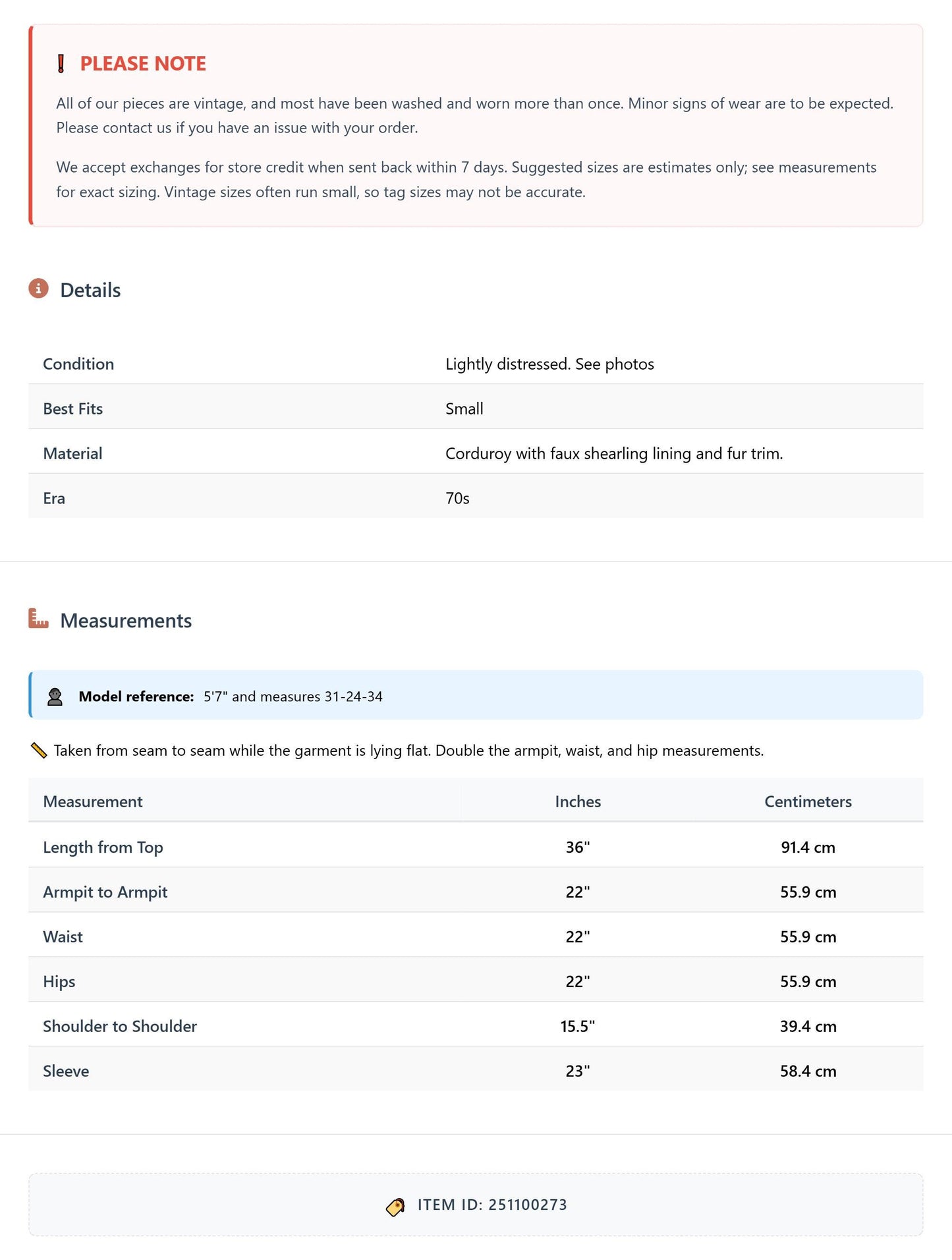The image size is (952, 1260).
Task: Click the info icon beside Details
Action: [x=39, y=289]
